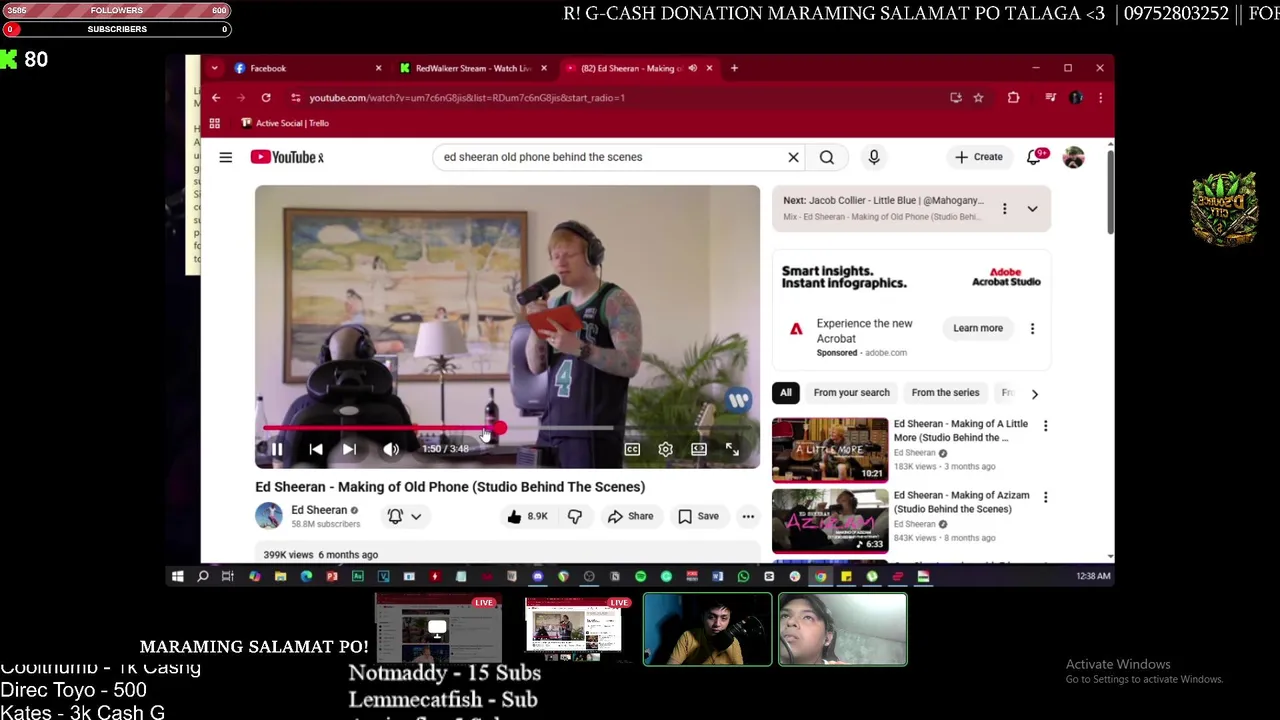The height and width of the screenshot is (720, 1280).
Task: Open options for A Little More video
Action: point(1045,427)
